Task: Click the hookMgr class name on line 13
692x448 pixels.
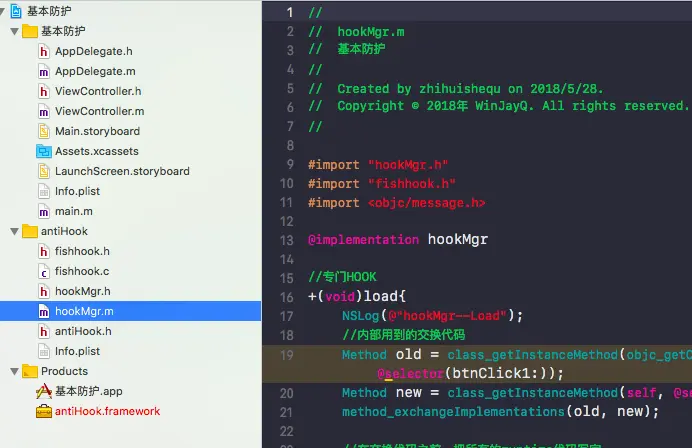Action: [x=458, y=240]
